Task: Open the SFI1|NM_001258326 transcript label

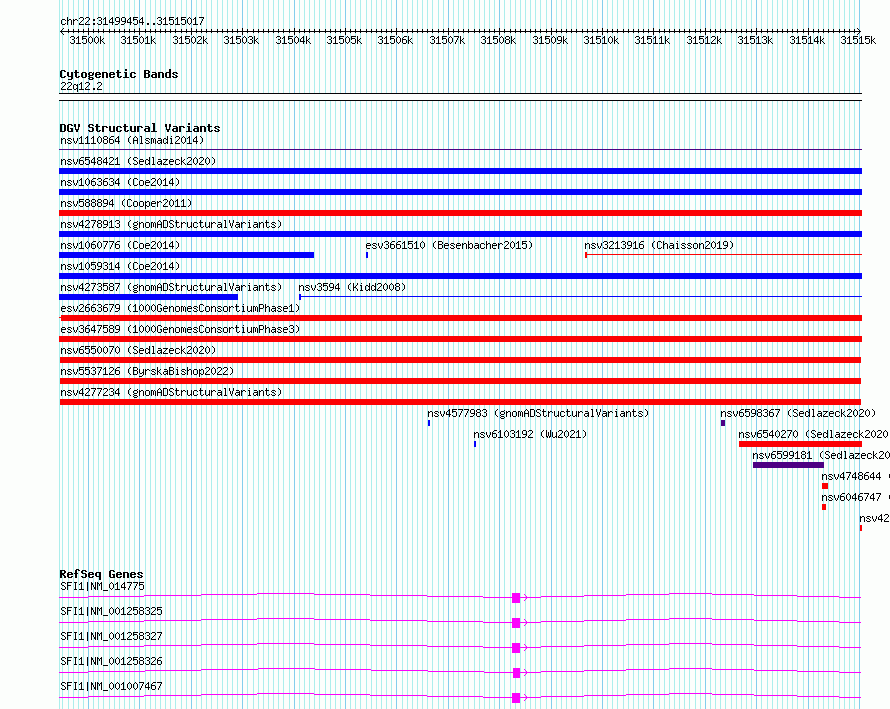Action: coord(111,661)
